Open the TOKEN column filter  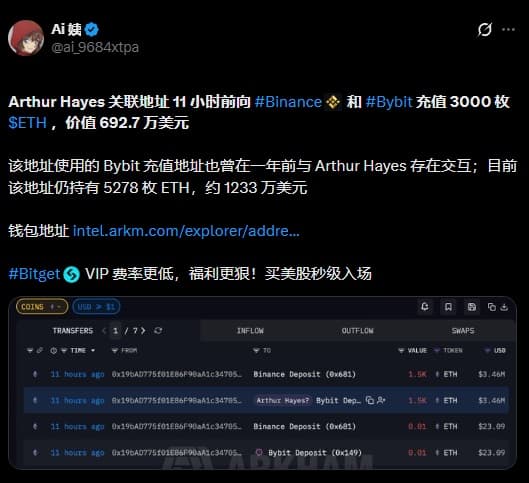tap(437, 351)
